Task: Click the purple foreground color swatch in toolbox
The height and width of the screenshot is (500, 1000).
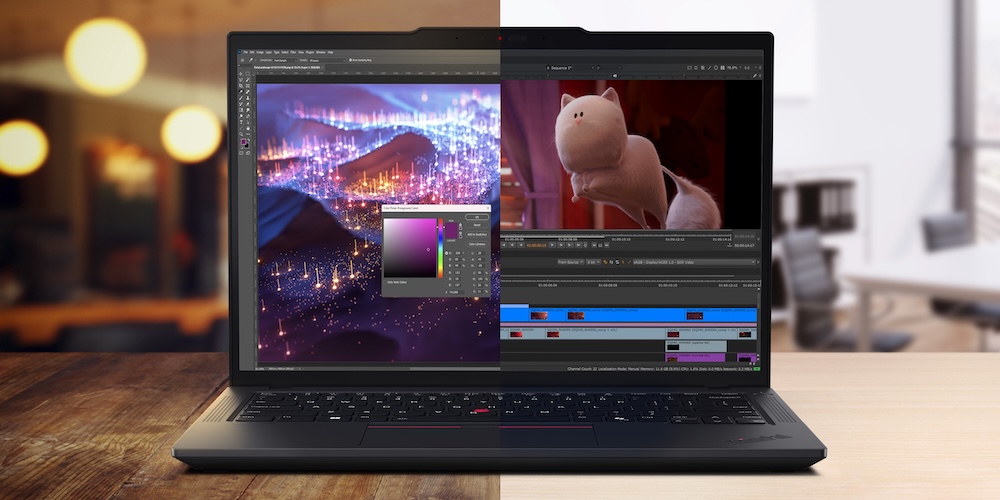Action: pos(243,142)
